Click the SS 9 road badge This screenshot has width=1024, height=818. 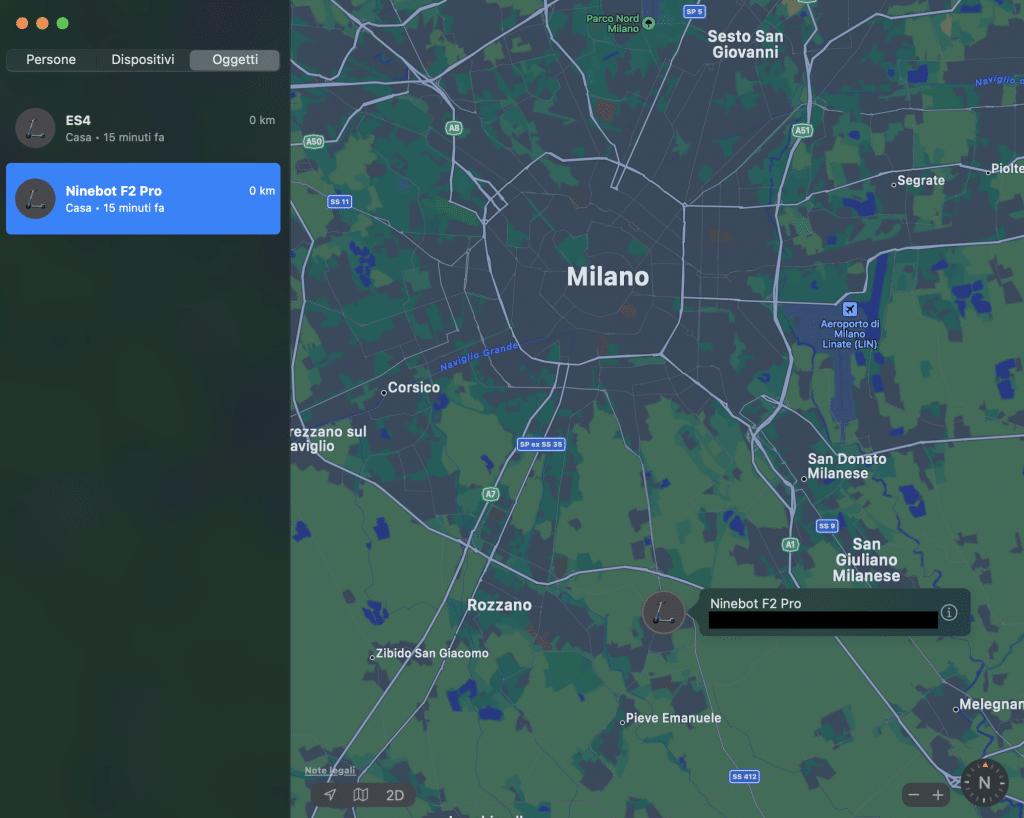pos(827,526)
